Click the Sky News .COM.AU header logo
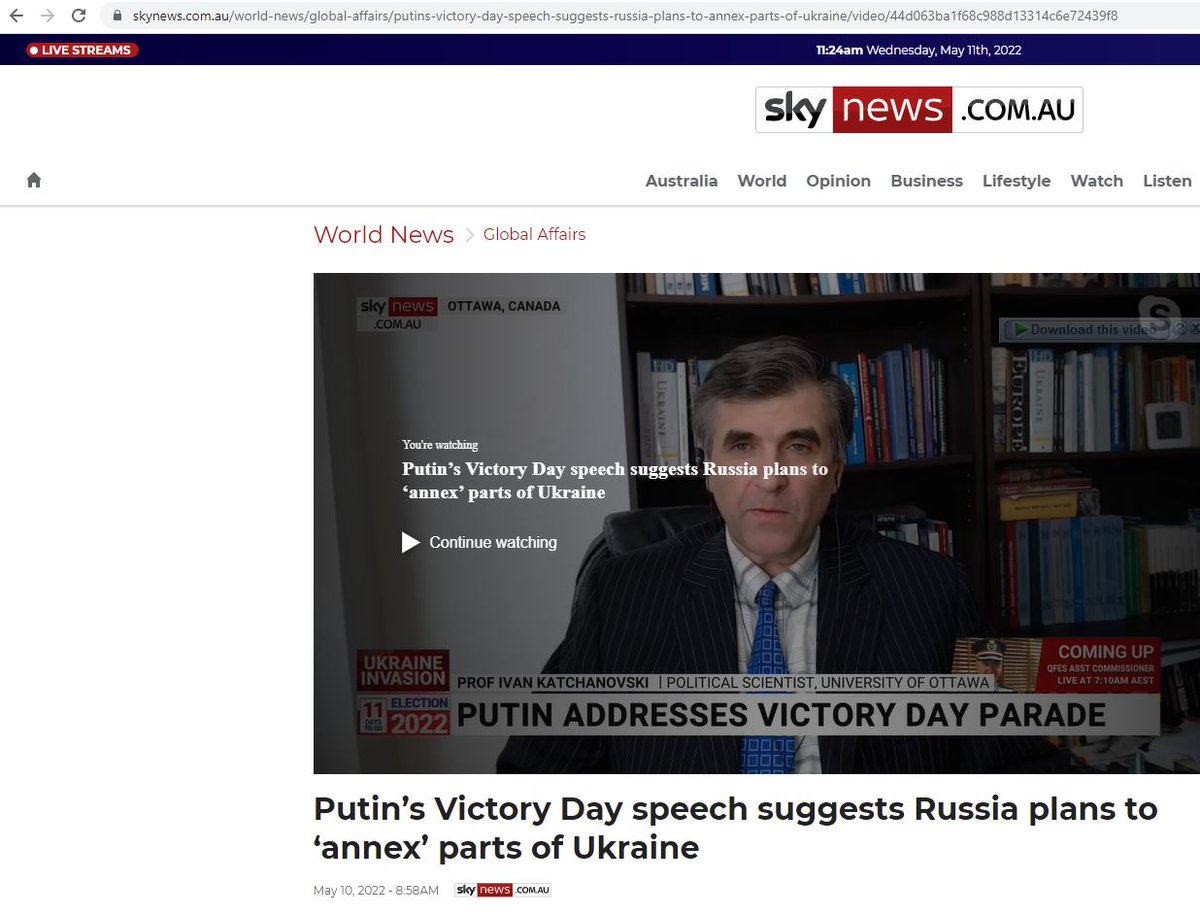This screenshot has height=915, width=1200. 918,110
